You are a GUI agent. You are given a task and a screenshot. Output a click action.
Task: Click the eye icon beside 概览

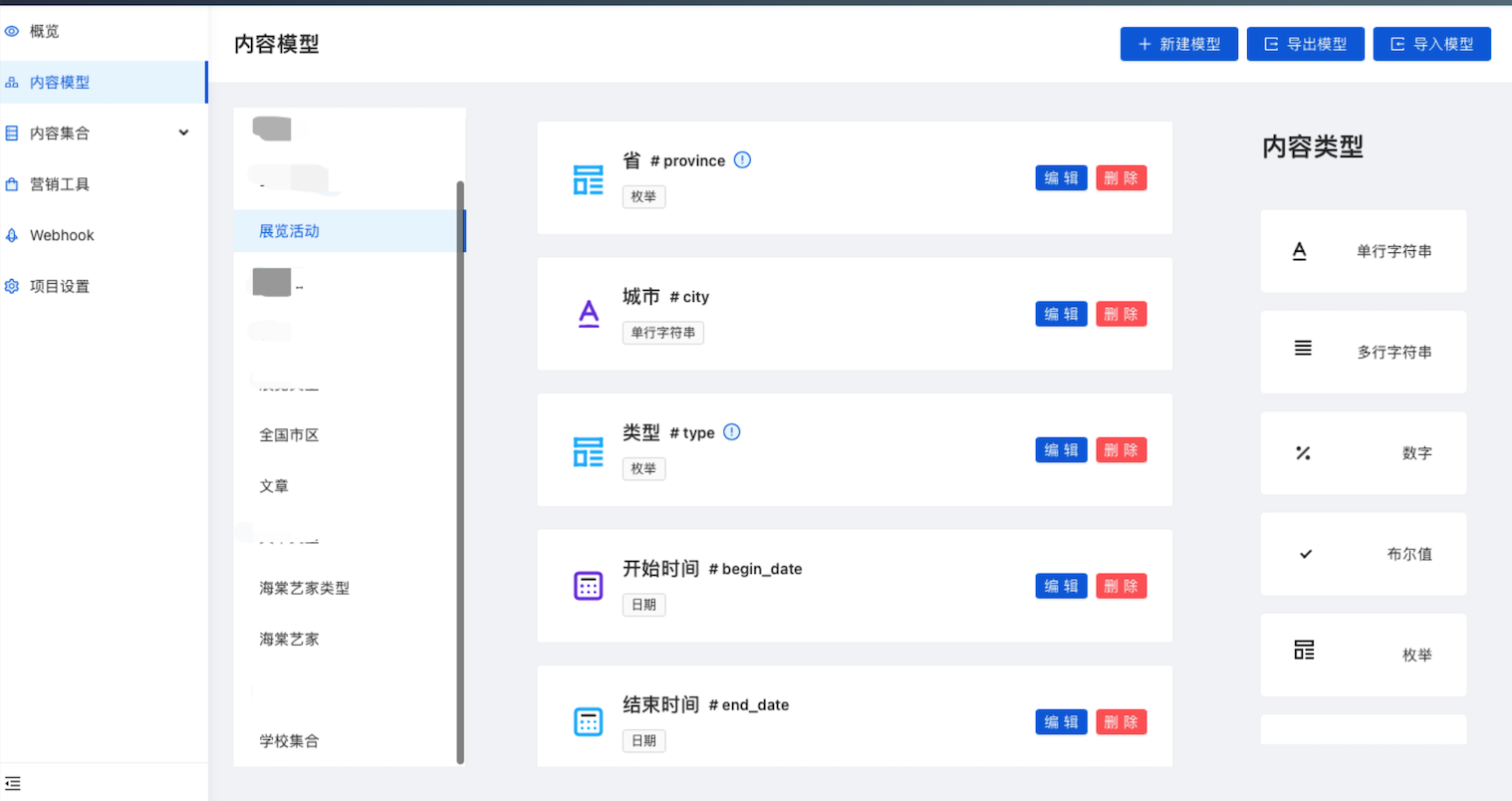click(12, 32)
